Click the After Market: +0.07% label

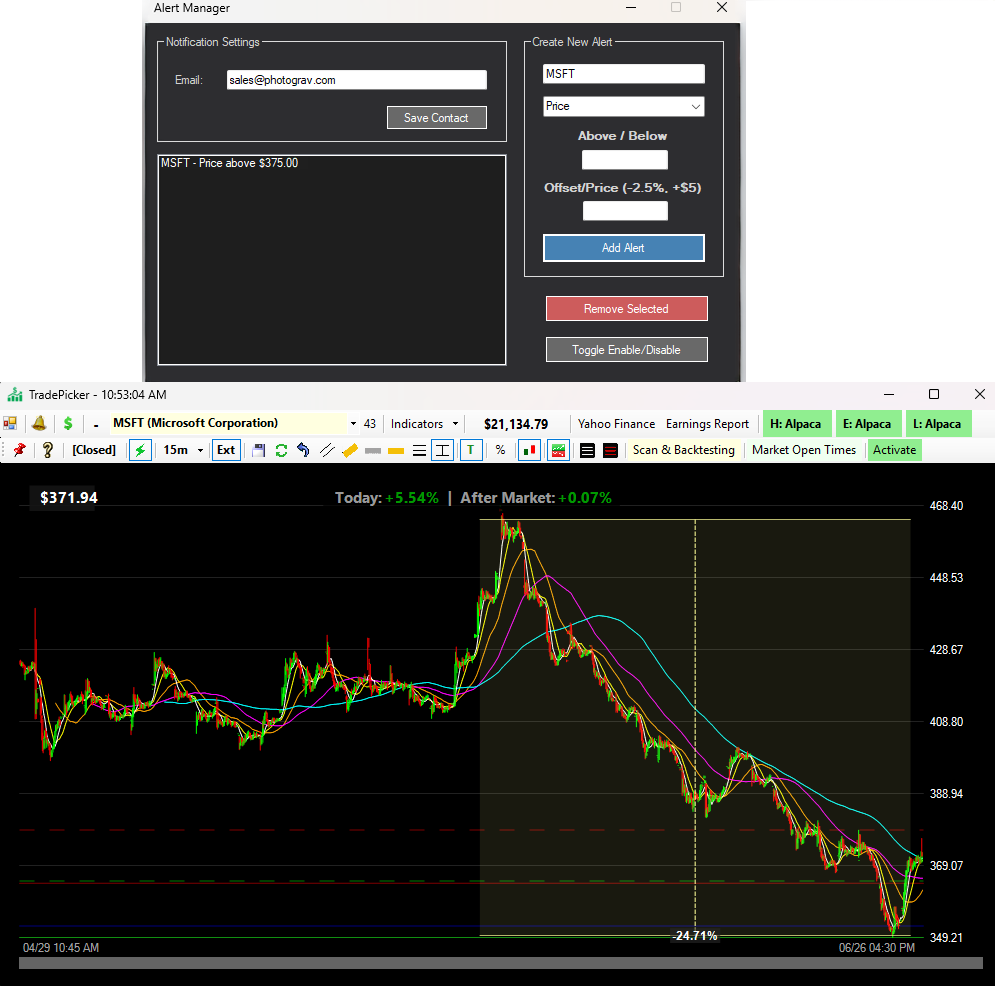point(536,498)
